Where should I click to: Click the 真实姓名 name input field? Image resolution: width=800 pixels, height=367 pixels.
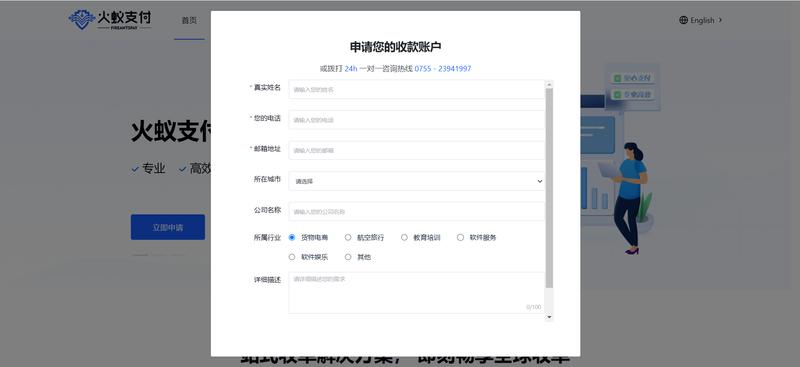click(x=416, y=89)
